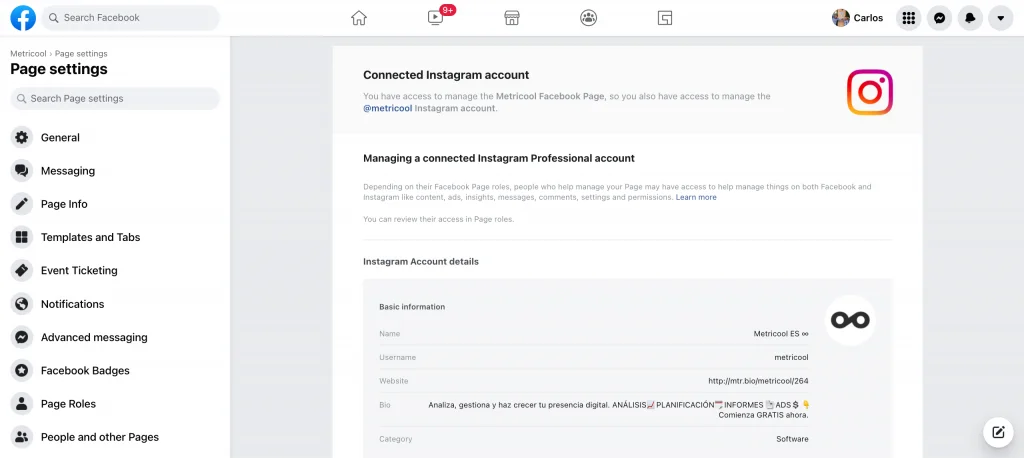Select the Messaging chat bubbles icon
This screenshot has width=1024, height=458.
click(x=22, y=171)
